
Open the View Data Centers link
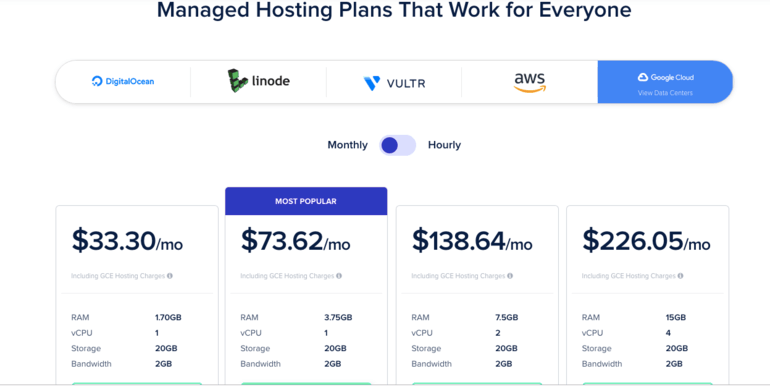(665, 93)
